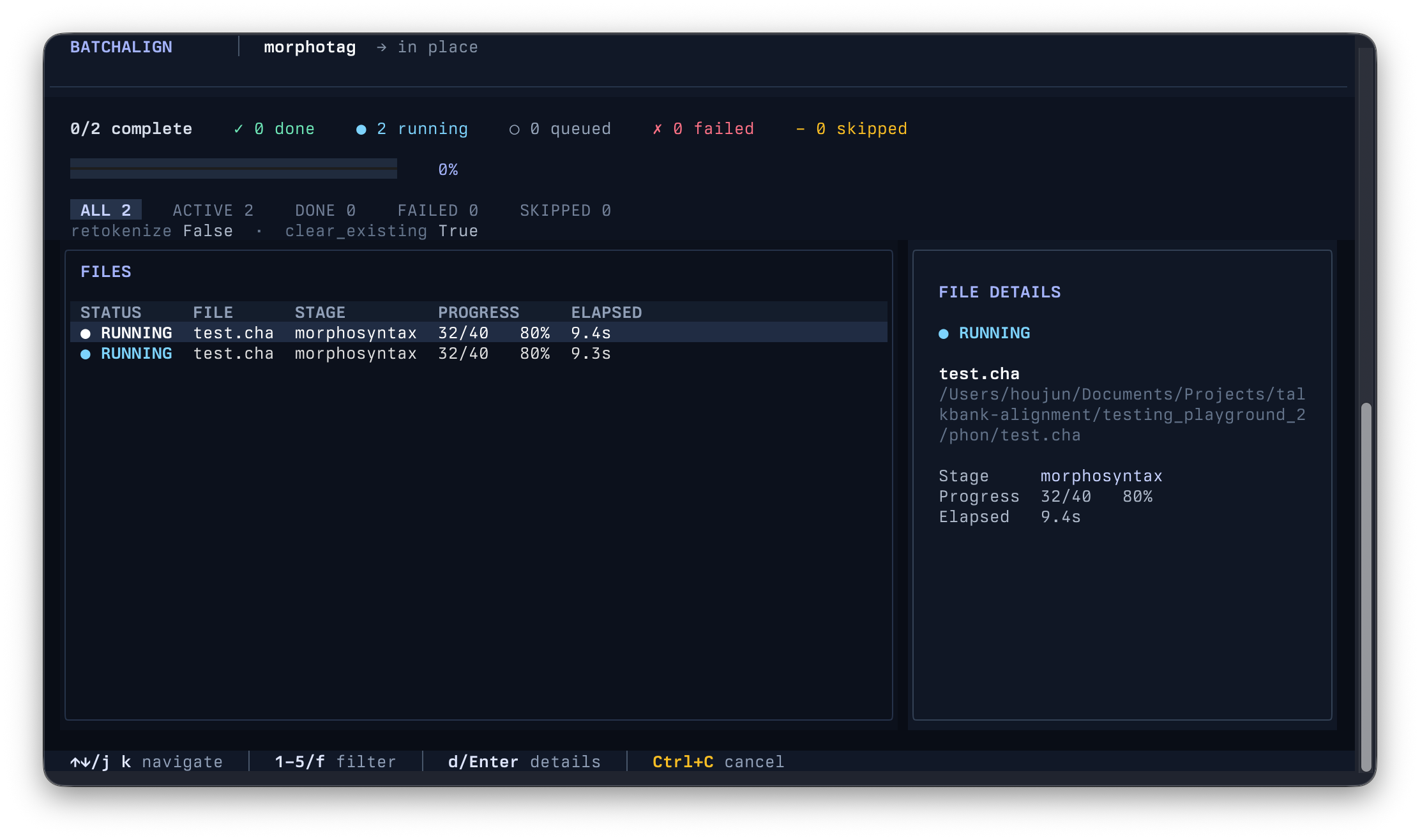Click the STAGE column header

coord(320,312)
